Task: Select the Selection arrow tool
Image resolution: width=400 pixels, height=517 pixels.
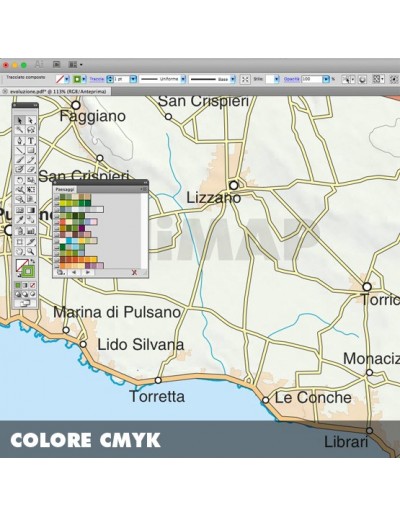Action: (x=20, y=120)
